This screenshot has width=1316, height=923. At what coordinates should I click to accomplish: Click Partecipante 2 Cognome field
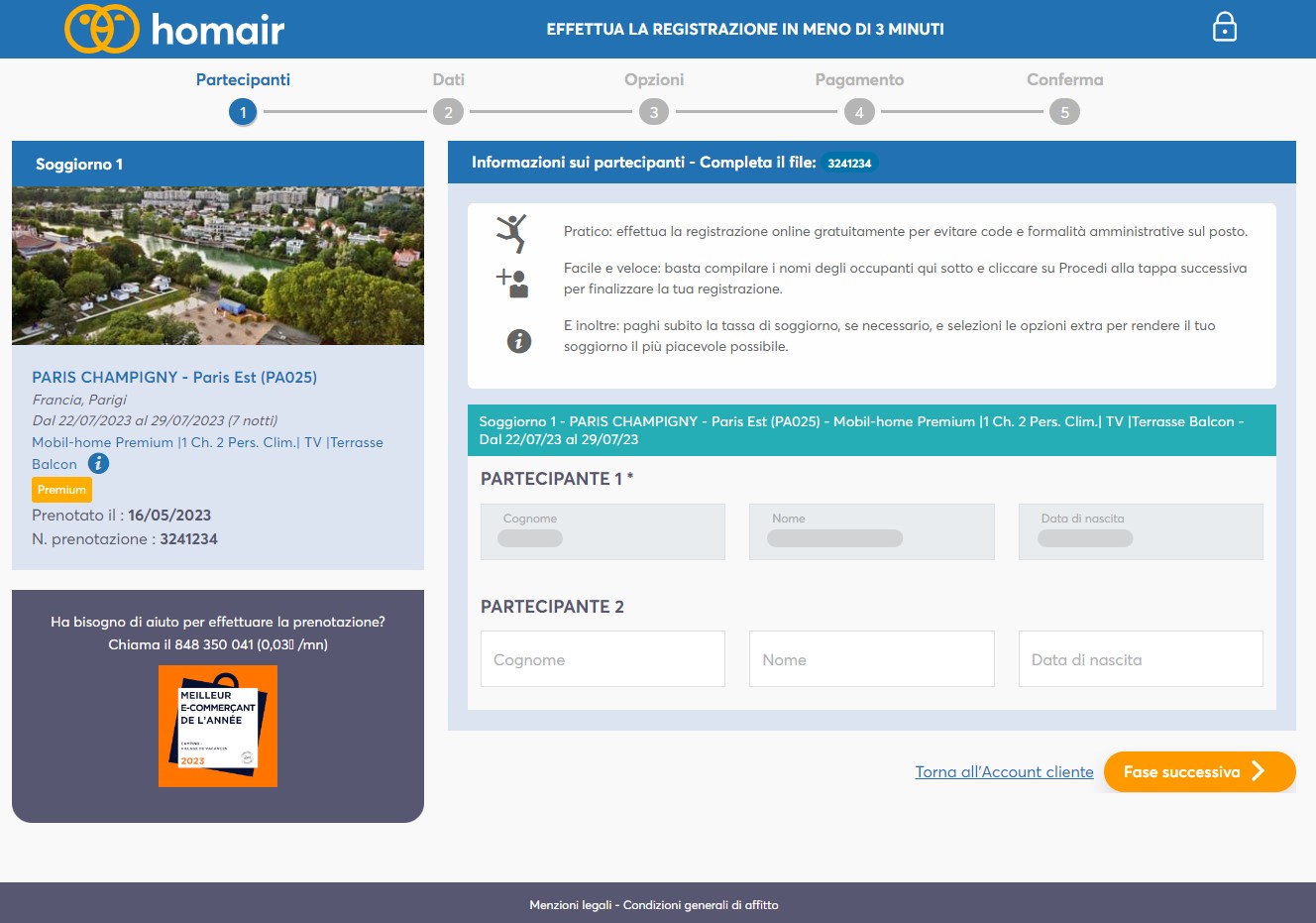[603, 659]
